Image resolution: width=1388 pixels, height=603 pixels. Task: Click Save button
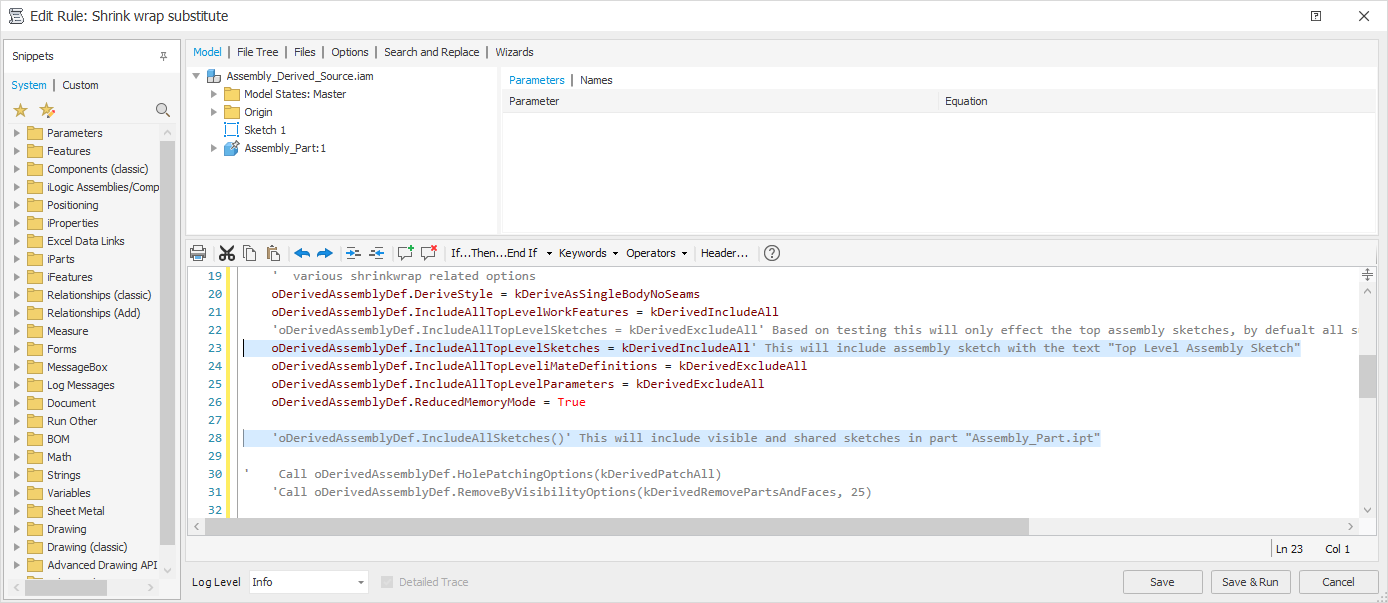tap(1162, 582)
